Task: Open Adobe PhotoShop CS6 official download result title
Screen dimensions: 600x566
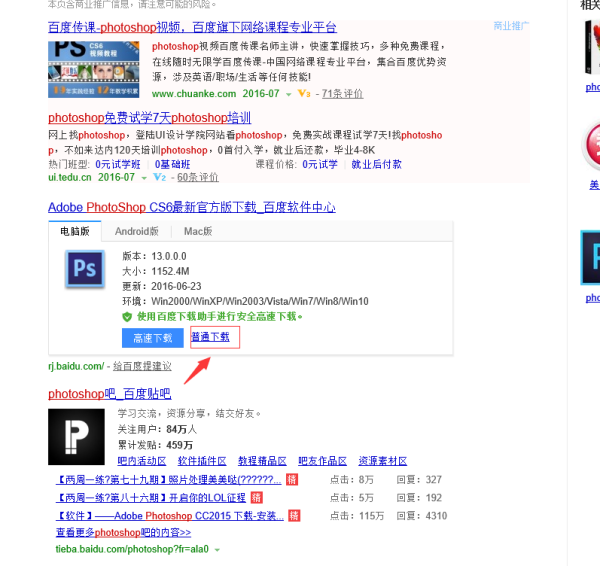Action: (x=191, y=207)
